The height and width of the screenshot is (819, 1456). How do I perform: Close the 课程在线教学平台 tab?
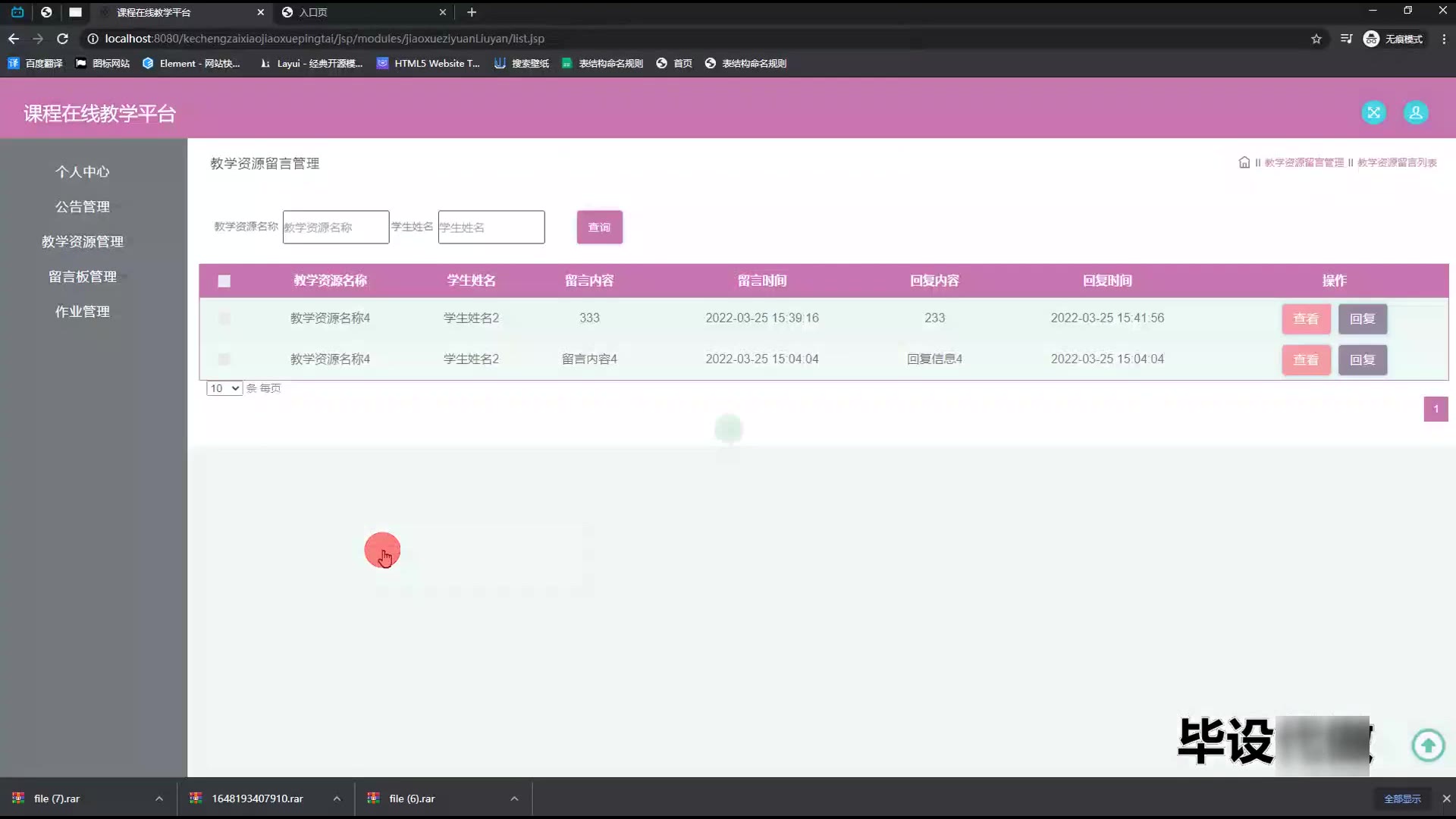[260, 12]
